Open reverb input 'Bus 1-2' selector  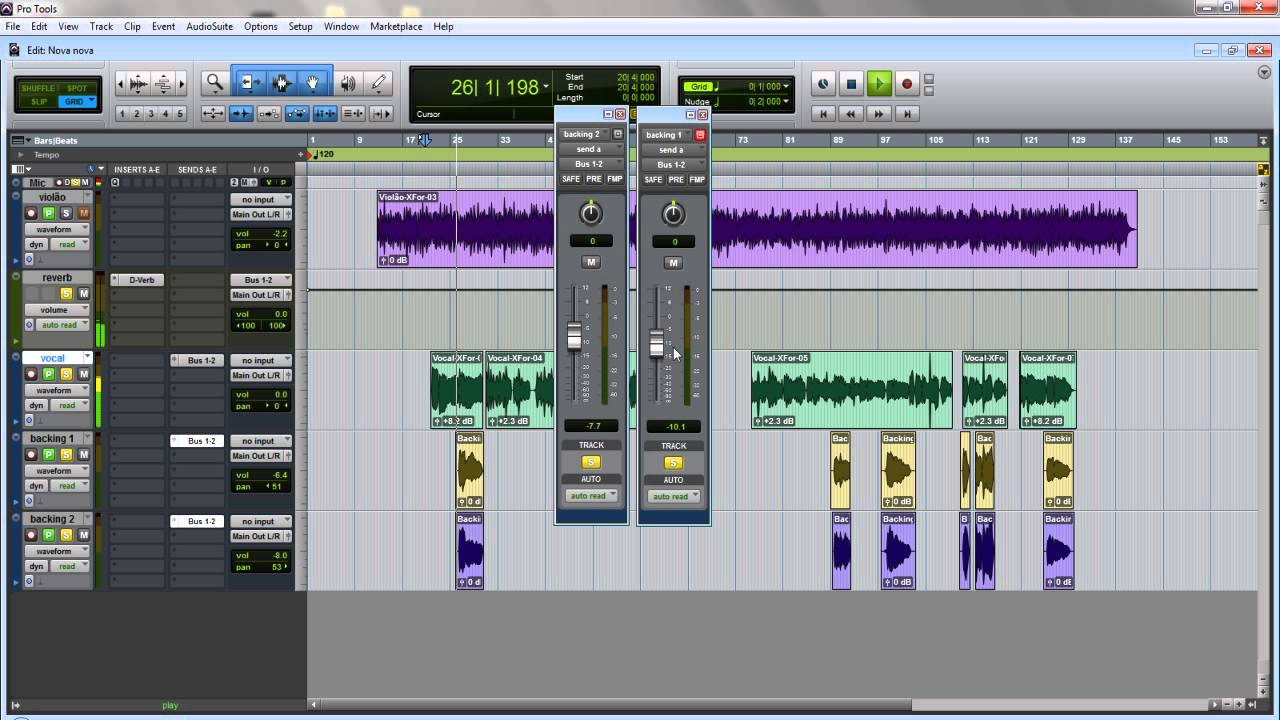click(x=261, y=280)
